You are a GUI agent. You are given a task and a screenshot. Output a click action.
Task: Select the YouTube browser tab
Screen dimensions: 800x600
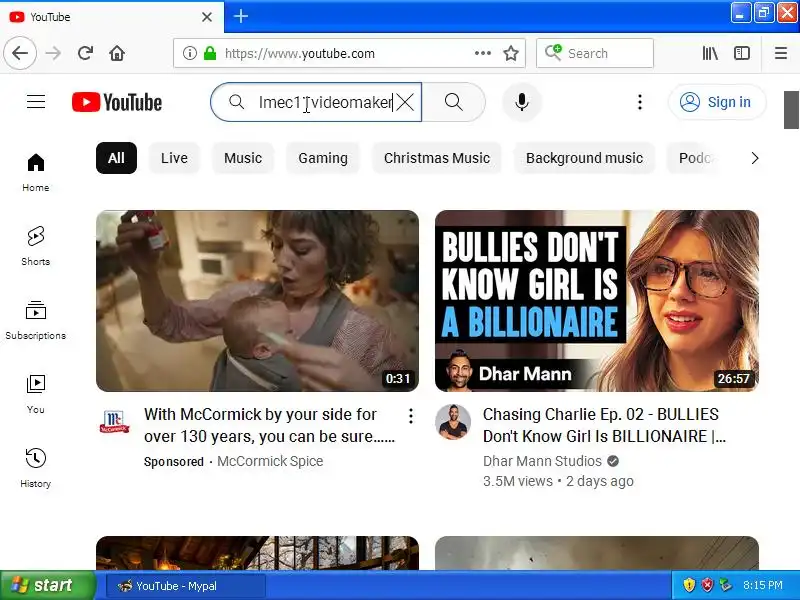[x=112, y=17]
